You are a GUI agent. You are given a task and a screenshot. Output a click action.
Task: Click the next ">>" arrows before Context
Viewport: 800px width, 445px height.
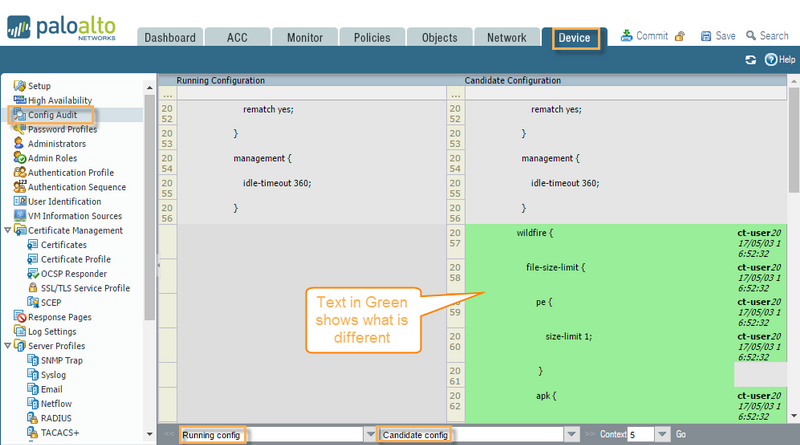[590, 434]
